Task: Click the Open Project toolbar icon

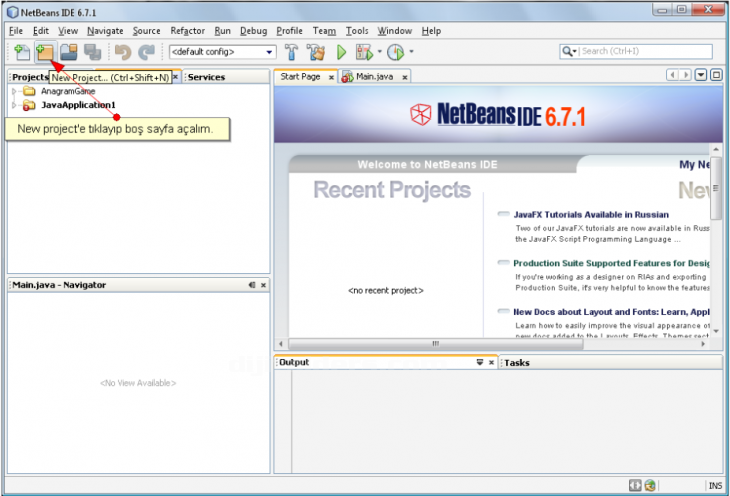Action: [x=69, y=52]
